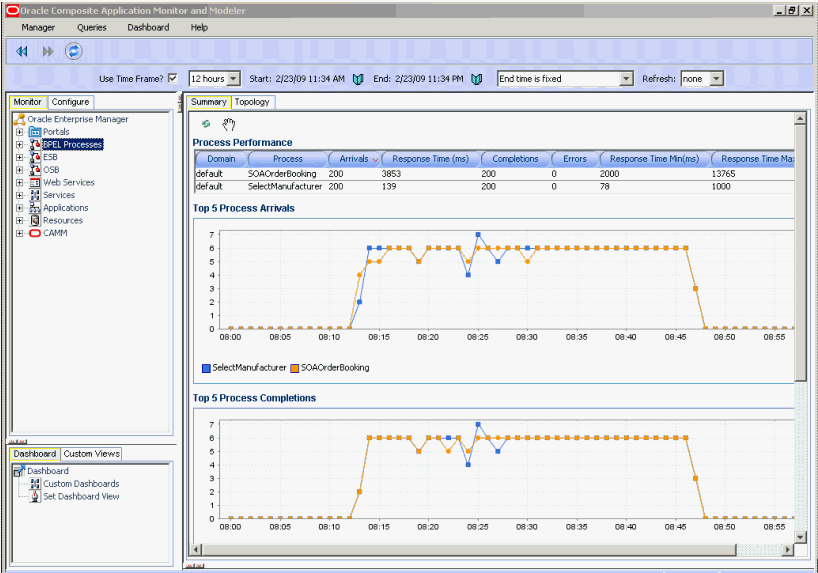Click the Set Dashboard View icon
The image size is (818, 573).
[x=35, y=496]
